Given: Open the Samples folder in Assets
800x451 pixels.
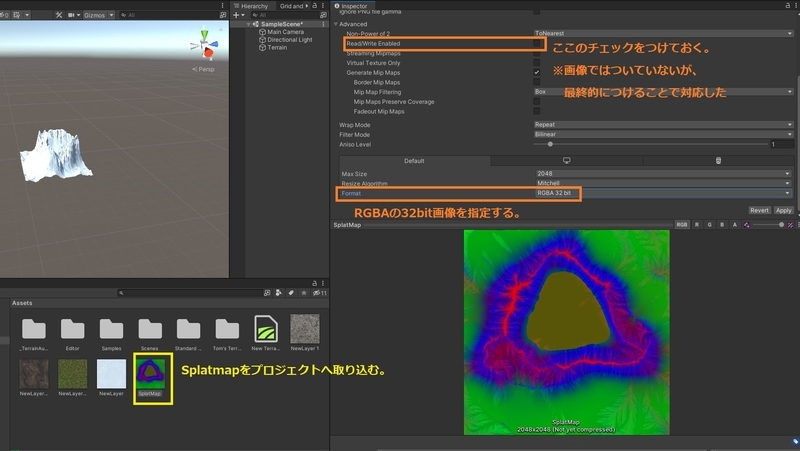Looking at the screenshot, I should point(111,329).
